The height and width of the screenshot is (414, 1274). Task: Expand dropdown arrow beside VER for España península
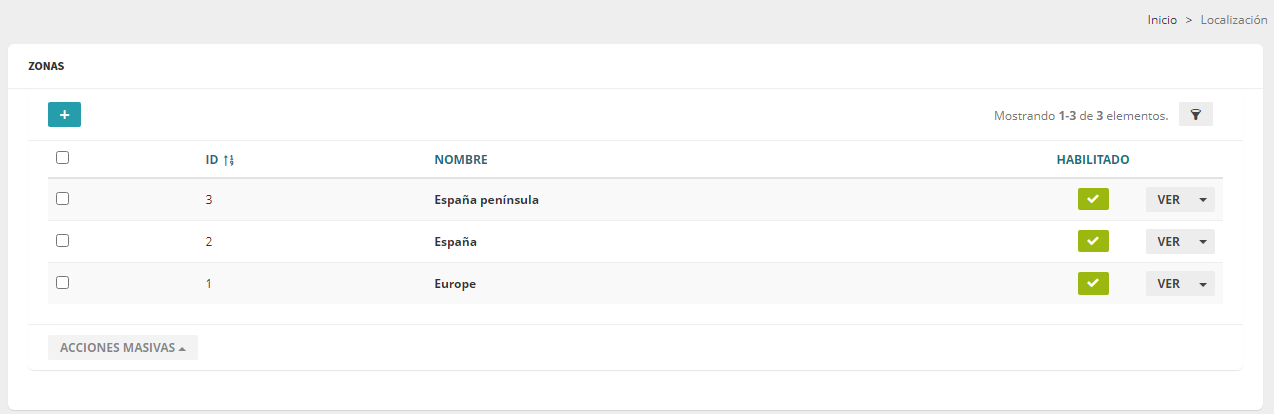[x=1202, y=200]
